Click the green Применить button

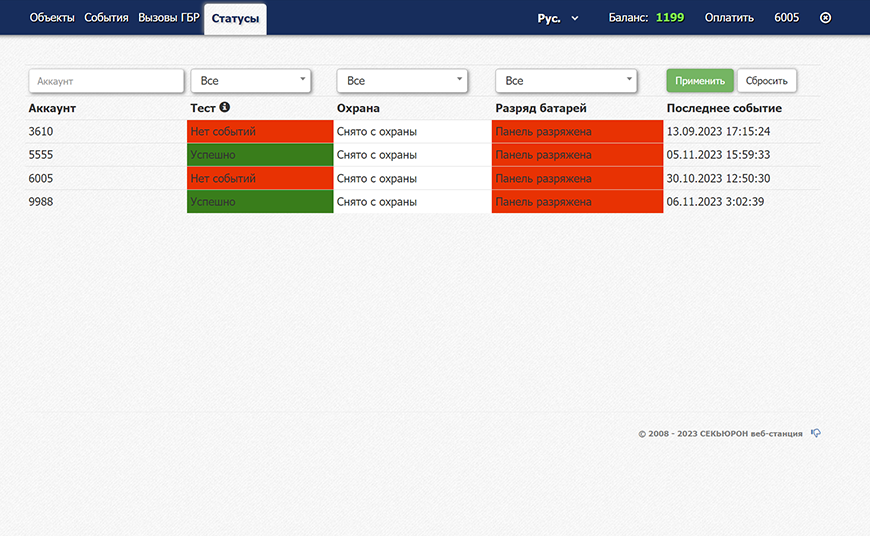pos(700,81)
